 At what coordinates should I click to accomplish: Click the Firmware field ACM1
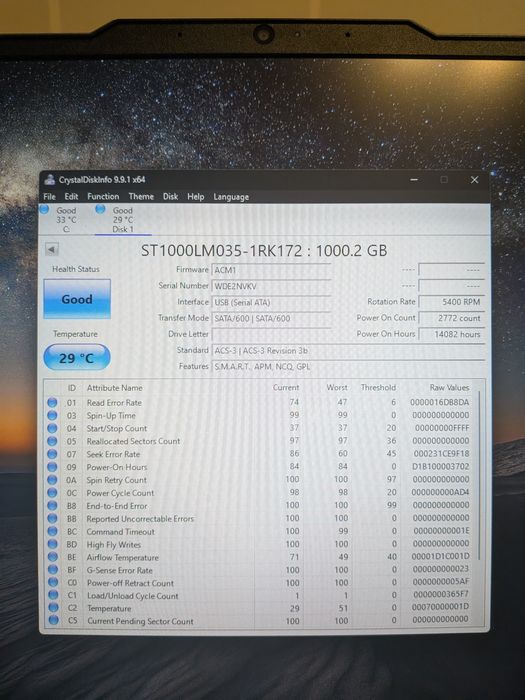click(271, 270)
